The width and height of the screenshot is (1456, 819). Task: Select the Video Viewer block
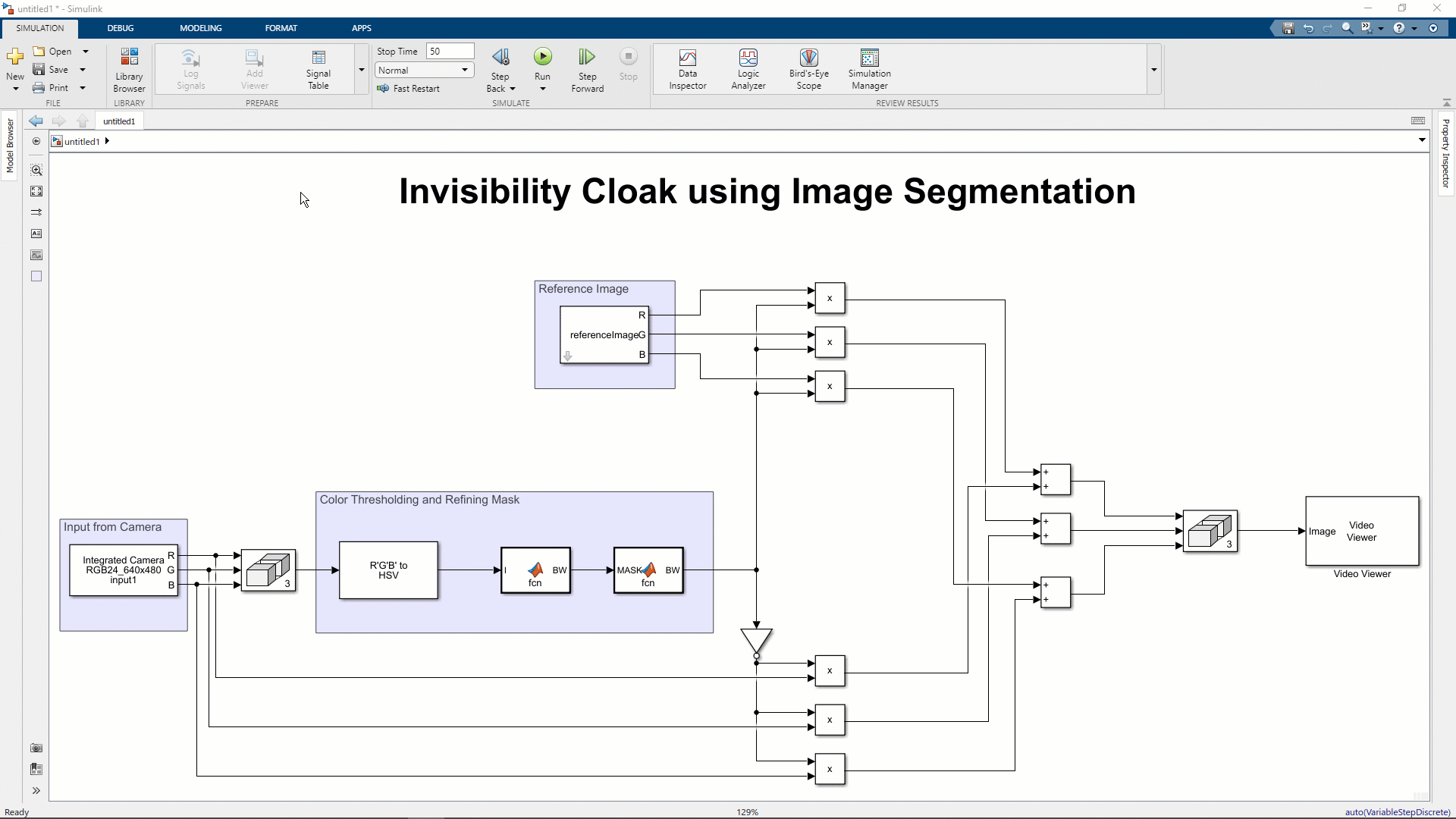[x=1361, y=531]
